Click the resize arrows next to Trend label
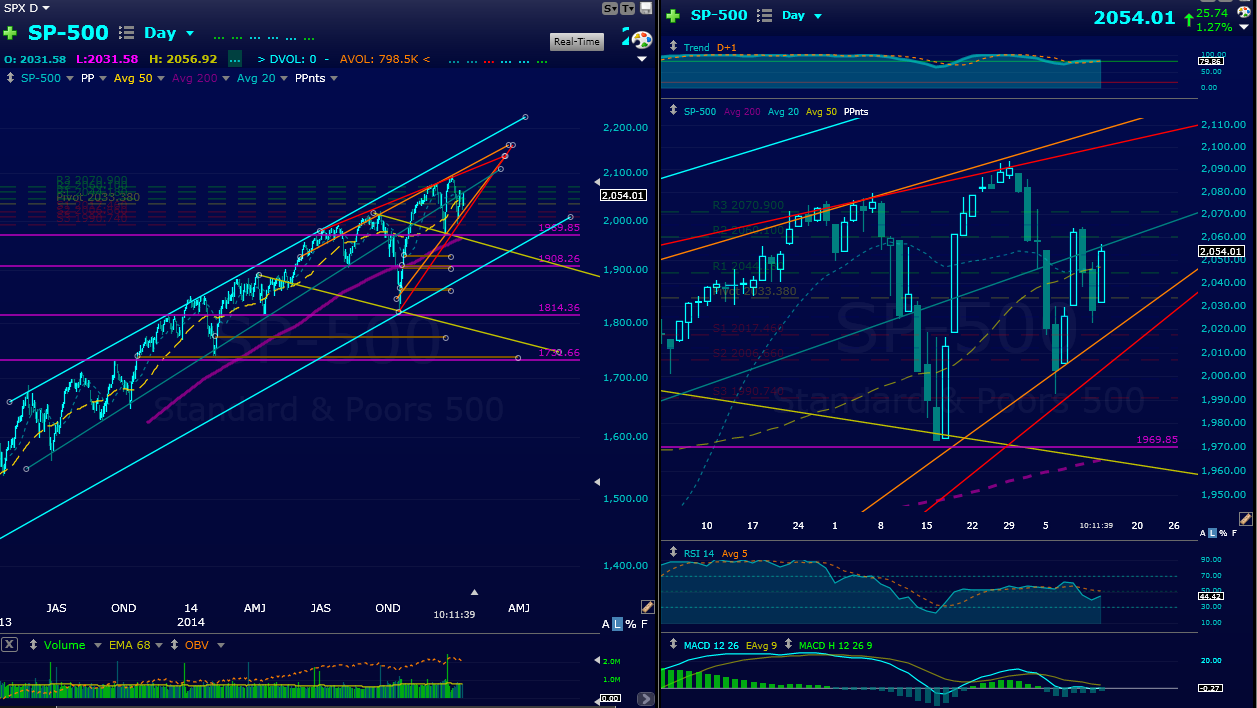The width and height of the screenshot is (1257, 708). pos(674,47)
